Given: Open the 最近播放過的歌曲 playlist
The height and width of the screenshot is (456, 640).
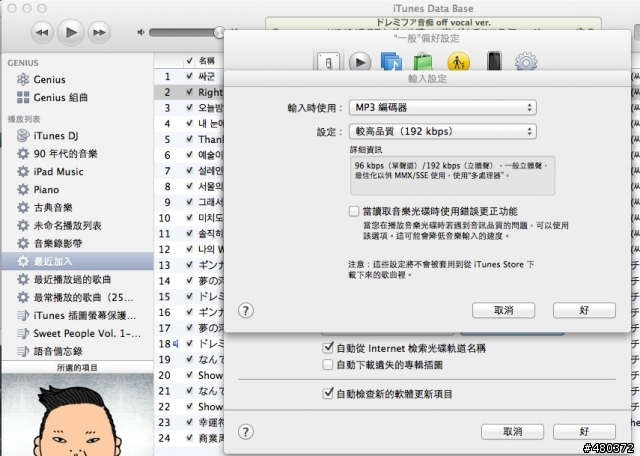Looking at the screenshot, I should point(78,279).
